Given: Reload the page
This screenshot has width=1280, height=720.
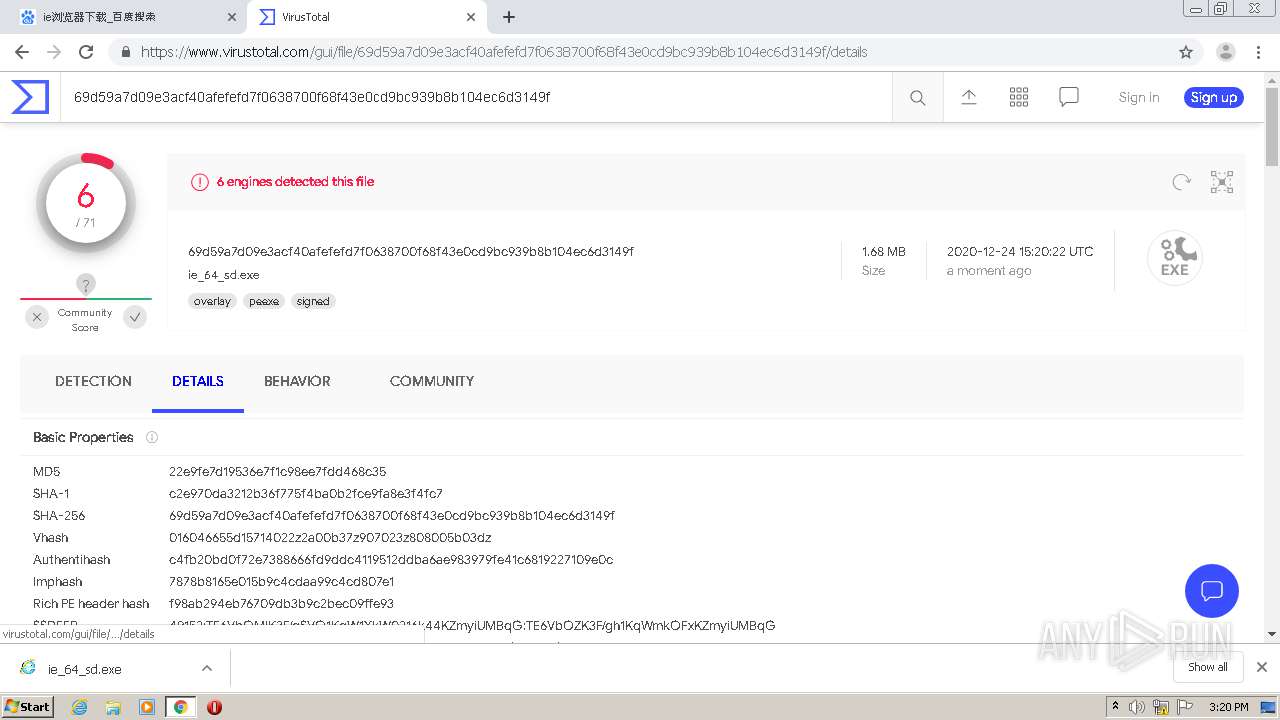Looking at the screenshot, I should coord(86,52).
